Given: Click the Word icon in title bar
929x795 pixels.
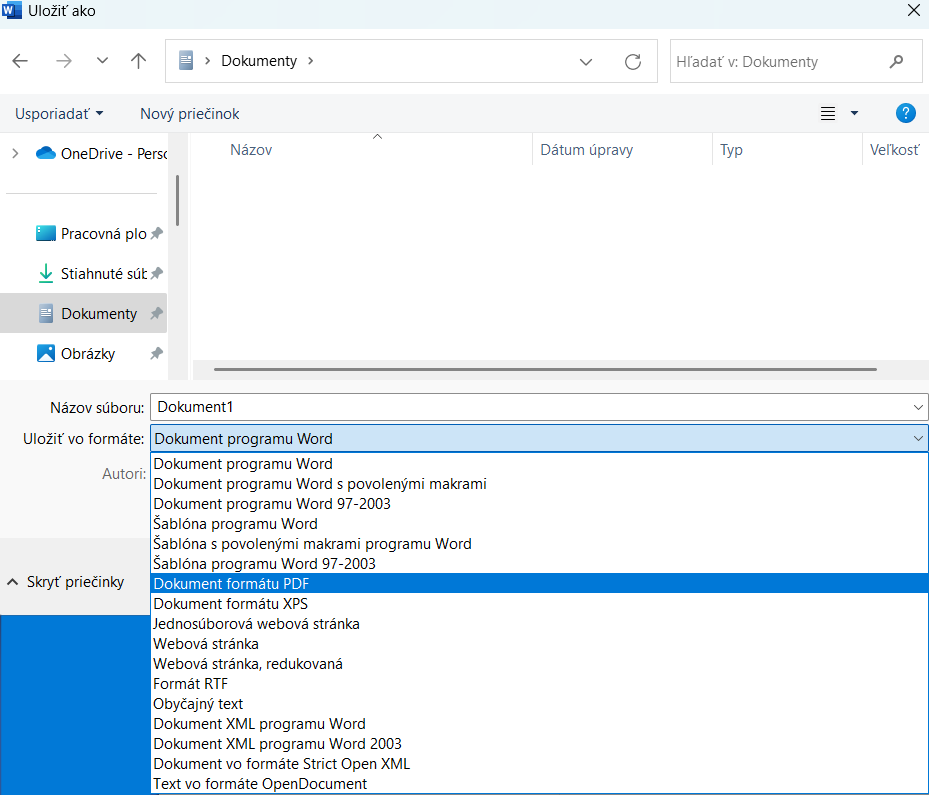Looking at the screenshot, I should click(x=11, y=10).
